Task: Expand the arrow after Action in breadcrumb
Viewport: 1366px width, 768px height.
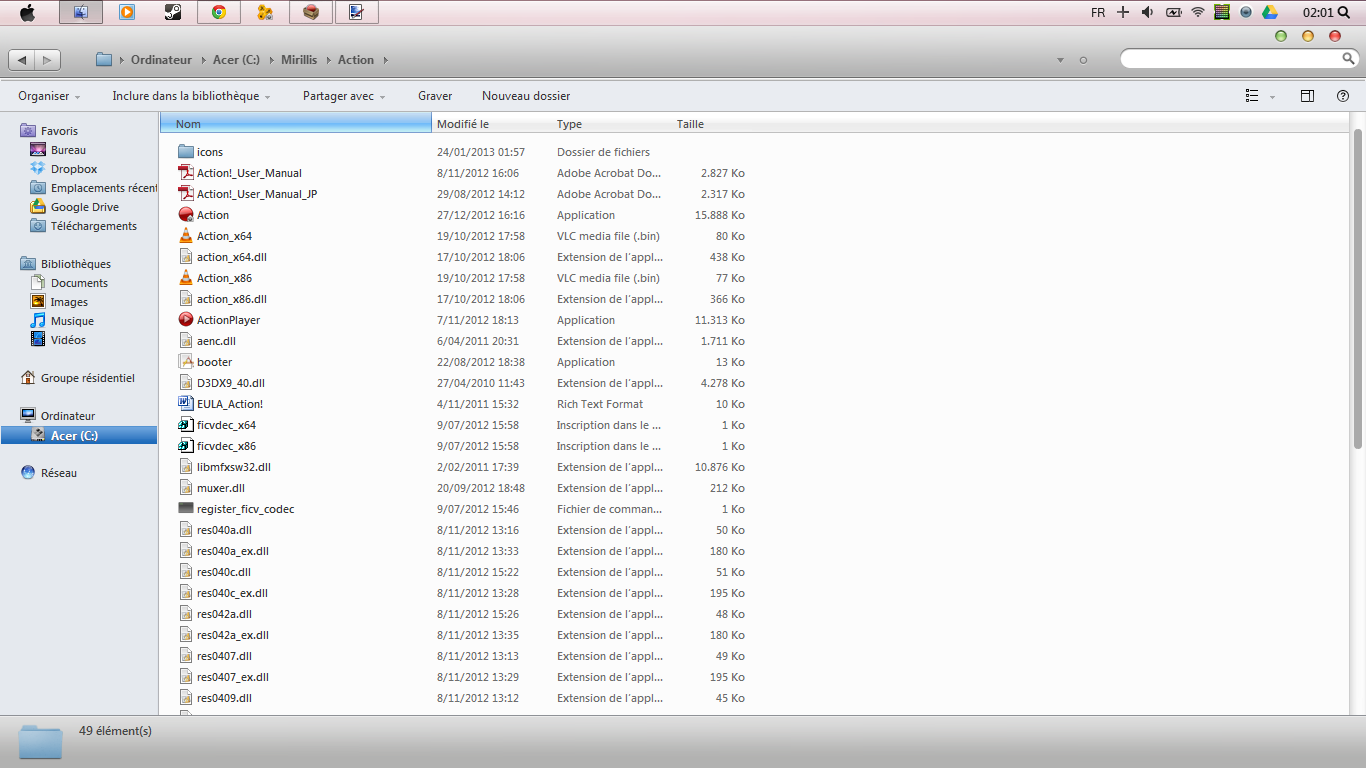Action: 385,60
